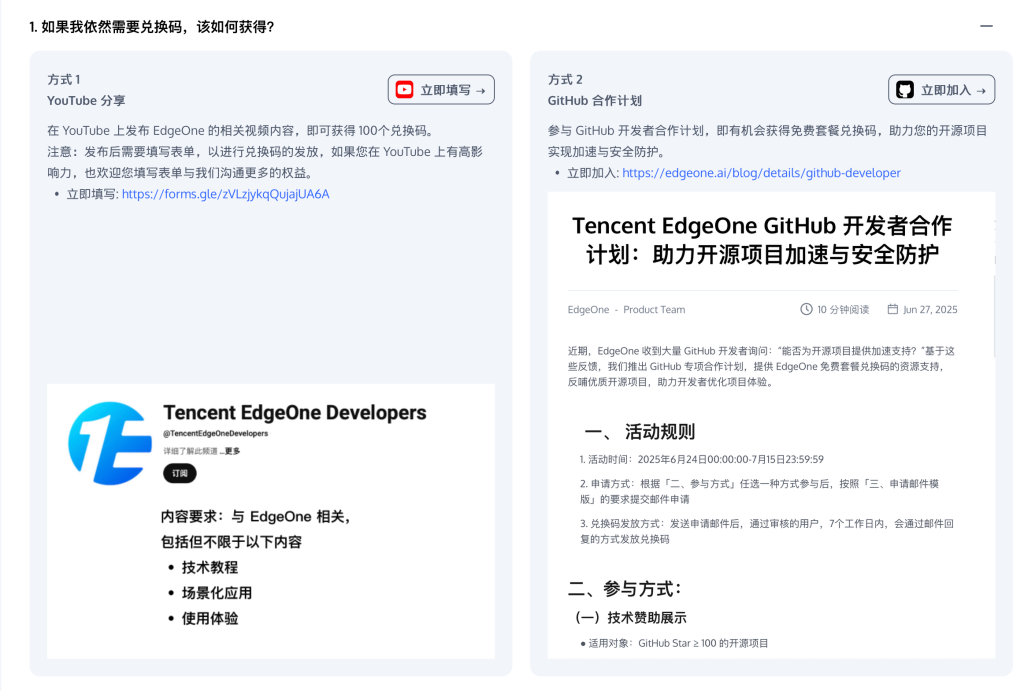The height and width of the screenshot is (691, 1024).
Task: Click the black 订阅 subscribe button
Action: click(180, 474)
